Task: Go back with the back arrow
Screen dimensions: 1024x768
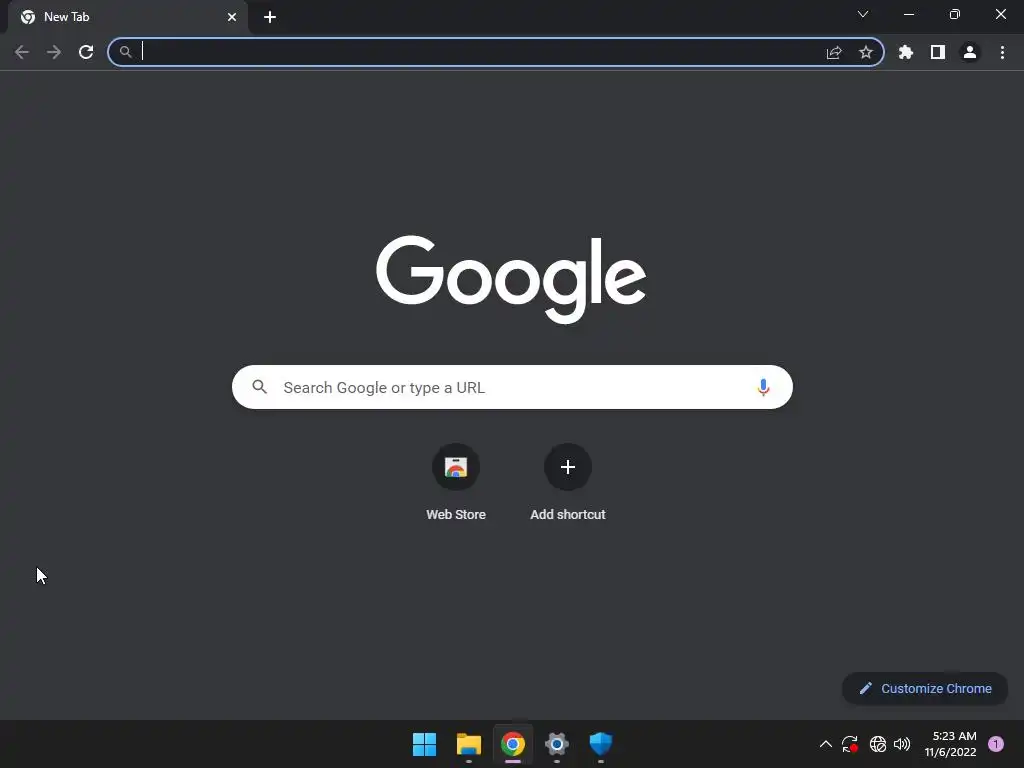Action: pyautogui.click(x=22, y=52)
